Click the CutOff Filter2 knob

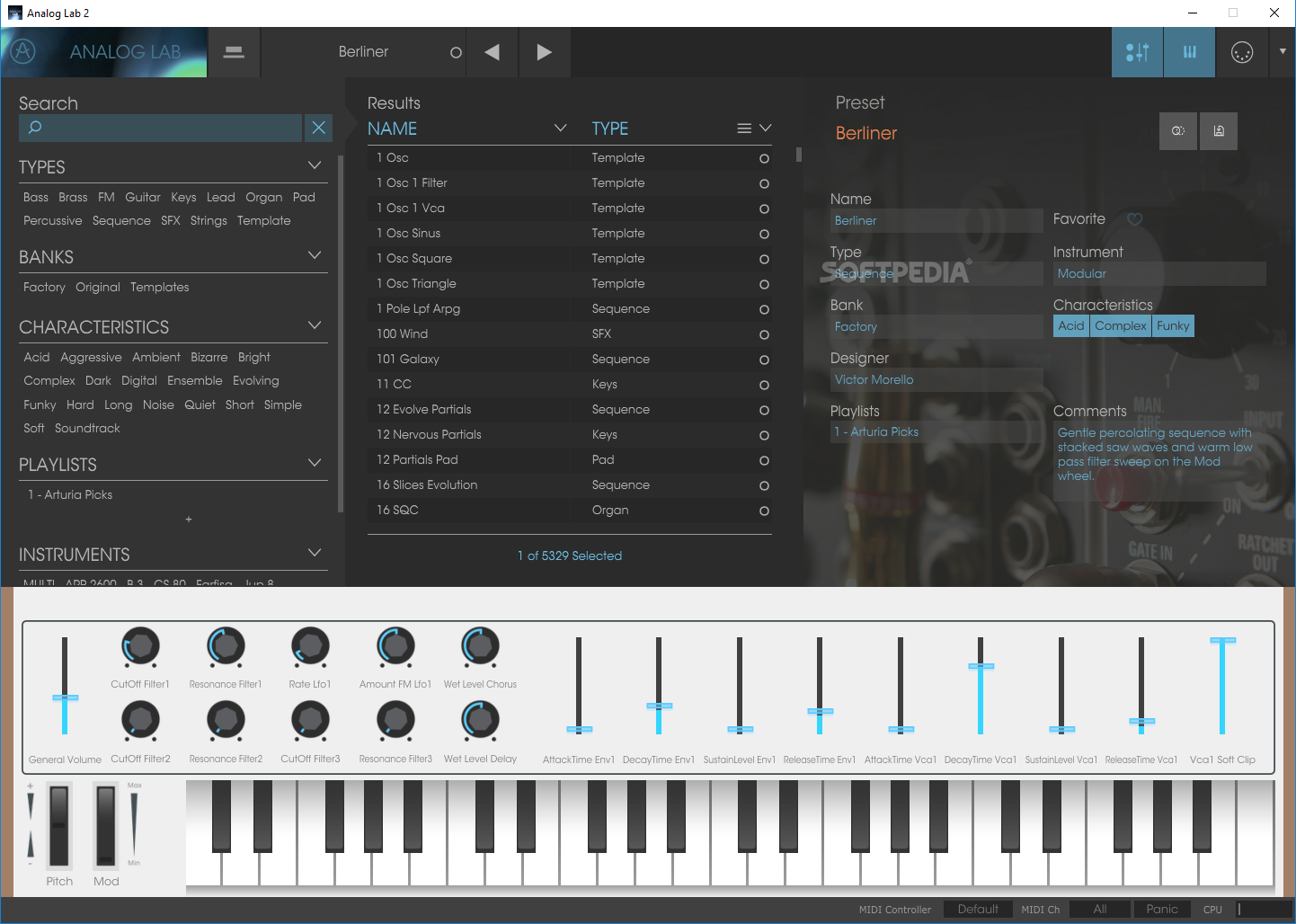click(x=140, y=720)
